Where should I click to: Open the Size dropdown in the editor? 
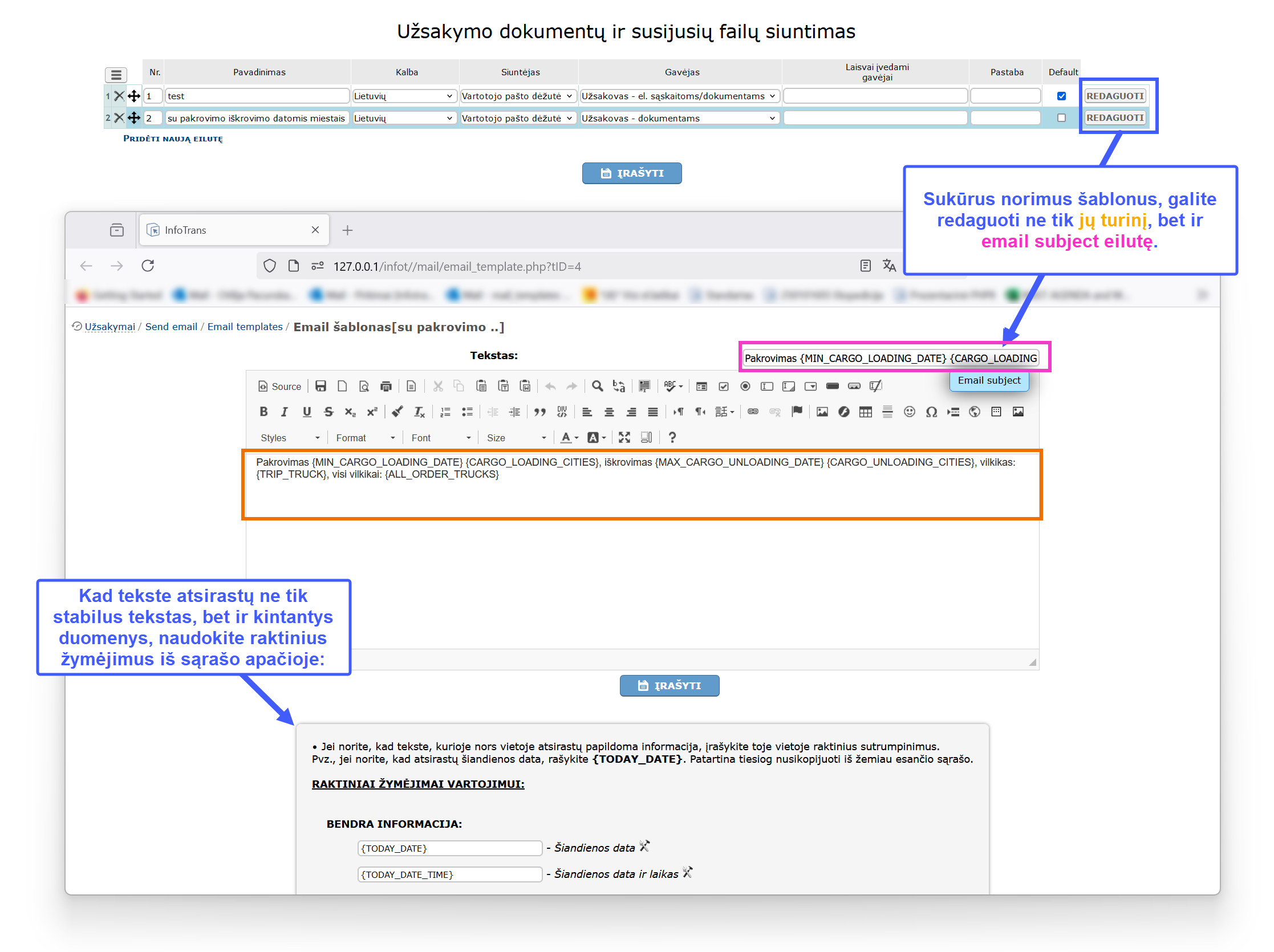516,437
